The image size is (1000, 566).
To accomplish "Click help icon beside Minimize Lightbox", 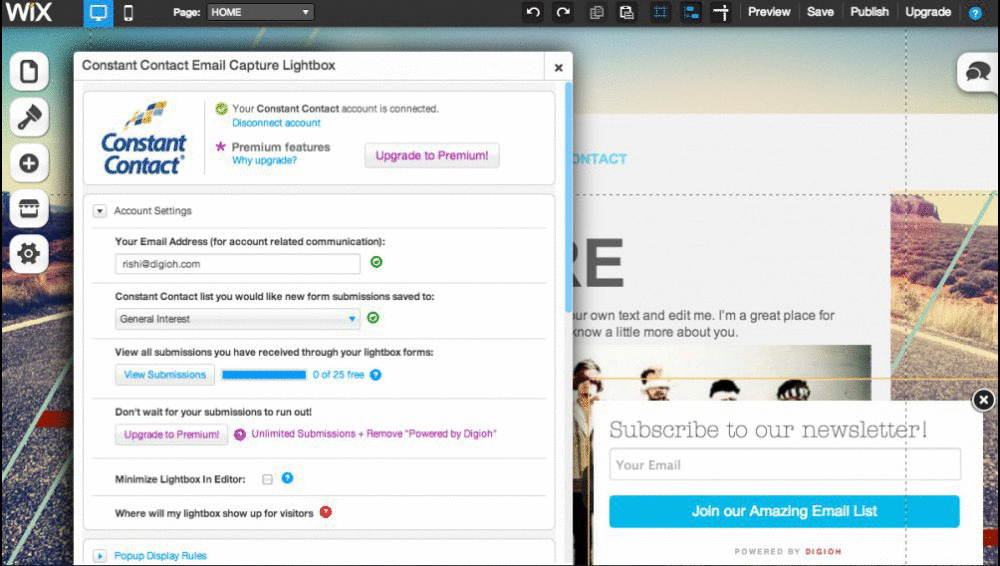I will [288, 477].
